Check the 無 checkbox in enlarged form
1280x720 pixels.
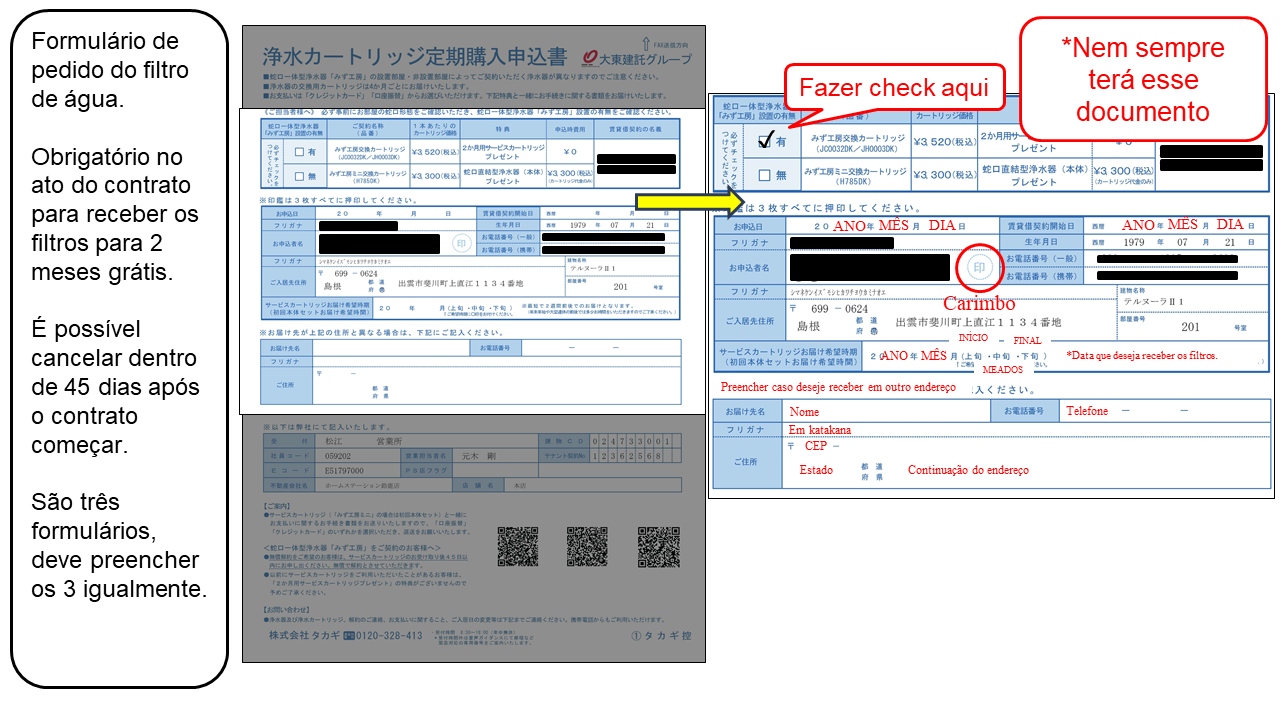(765, 175)
